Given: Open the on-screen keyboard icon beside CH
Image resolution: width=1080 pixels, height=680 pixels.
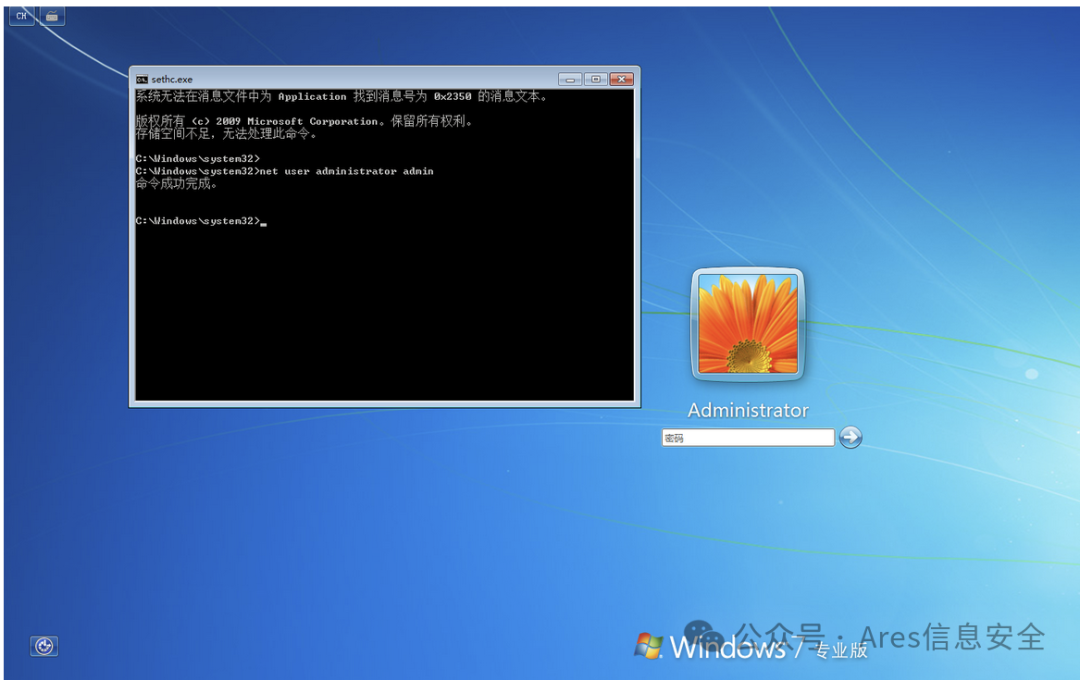Looking at the screenshot, I should click(x=52, y=15).
